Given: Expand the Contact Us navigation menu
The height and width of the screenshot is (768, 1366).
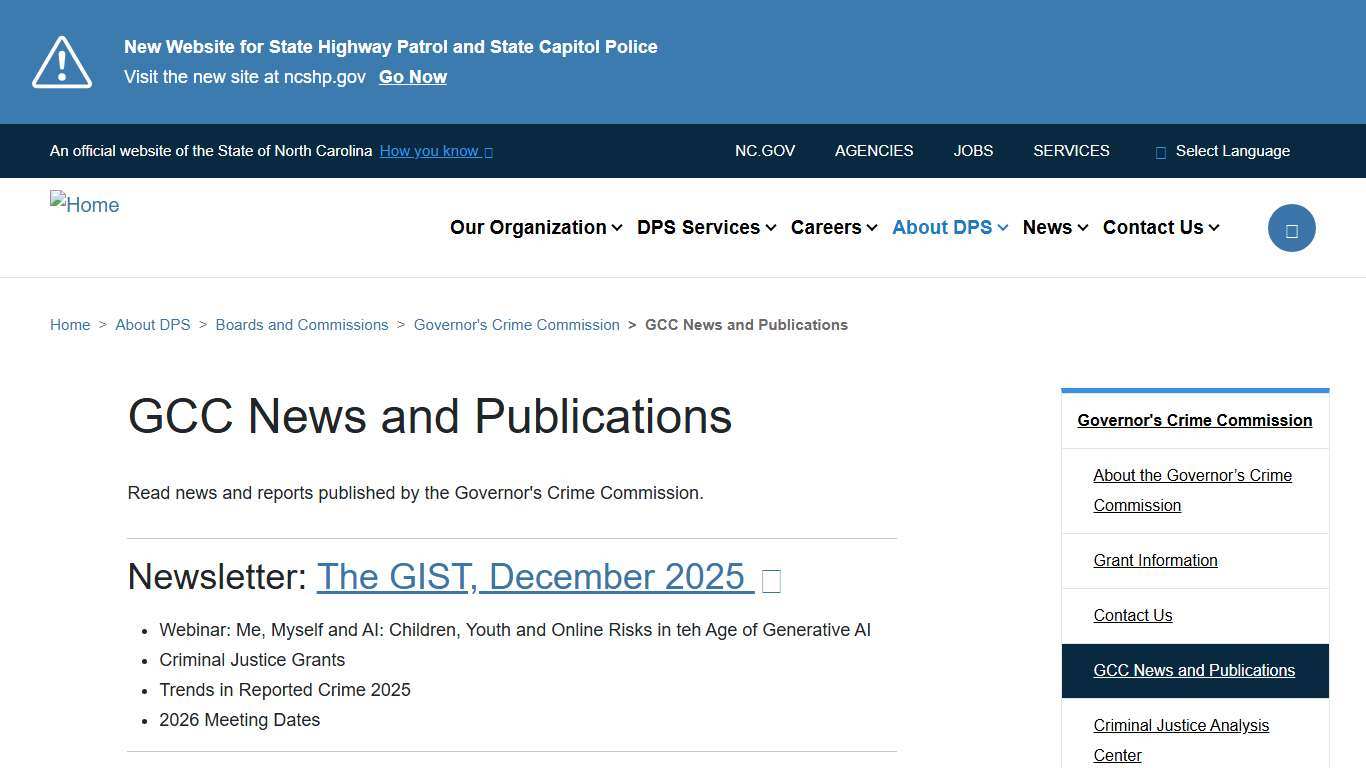Looking at the screenshot, I should 1153,227.
